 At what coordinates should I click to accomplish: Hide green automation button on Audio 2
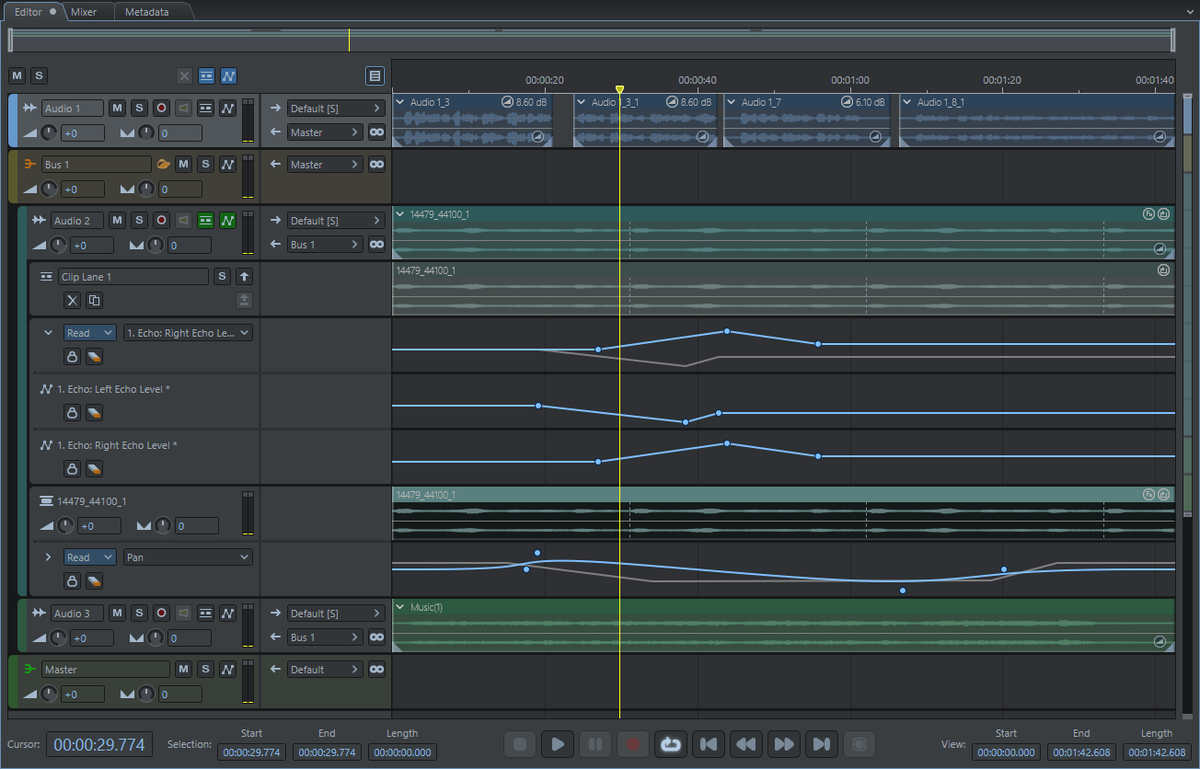point(228,220)
